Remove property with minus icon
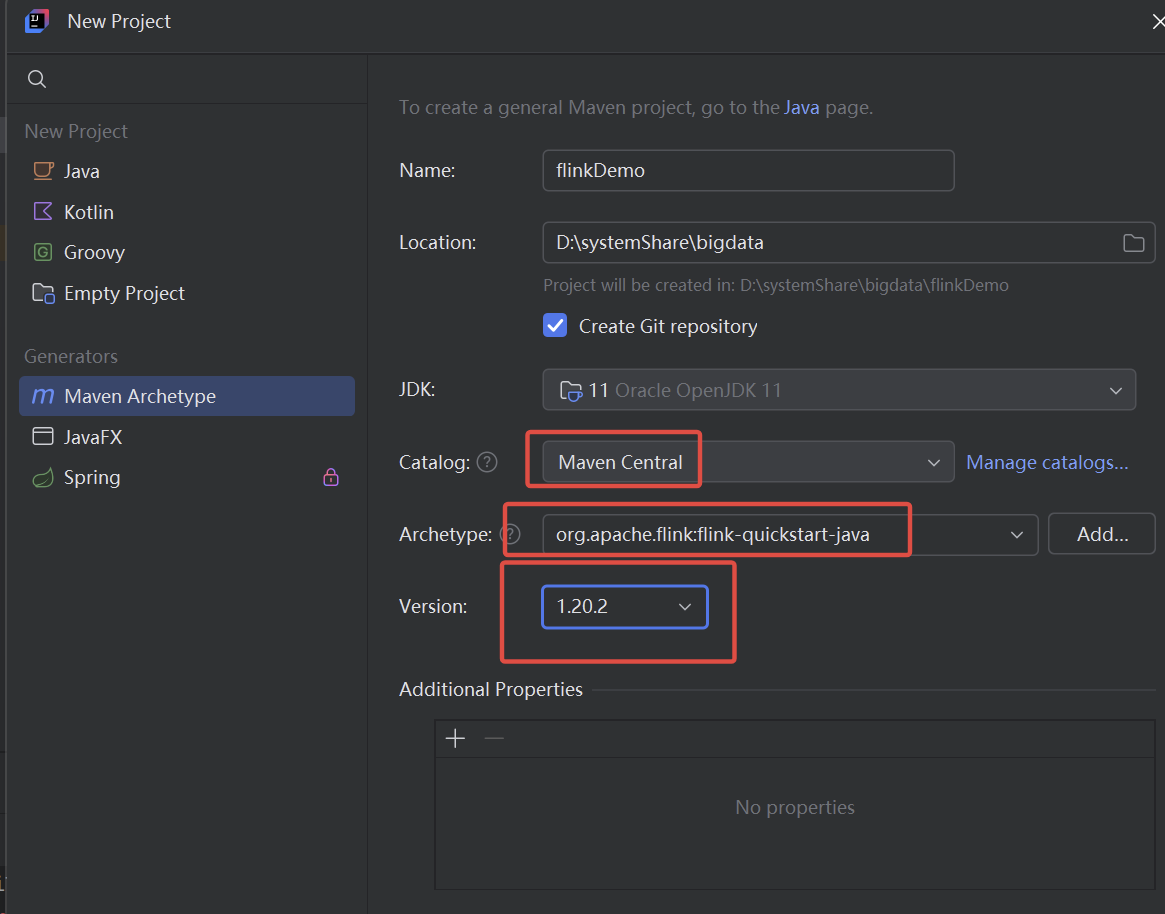 [x=494, y=738]
